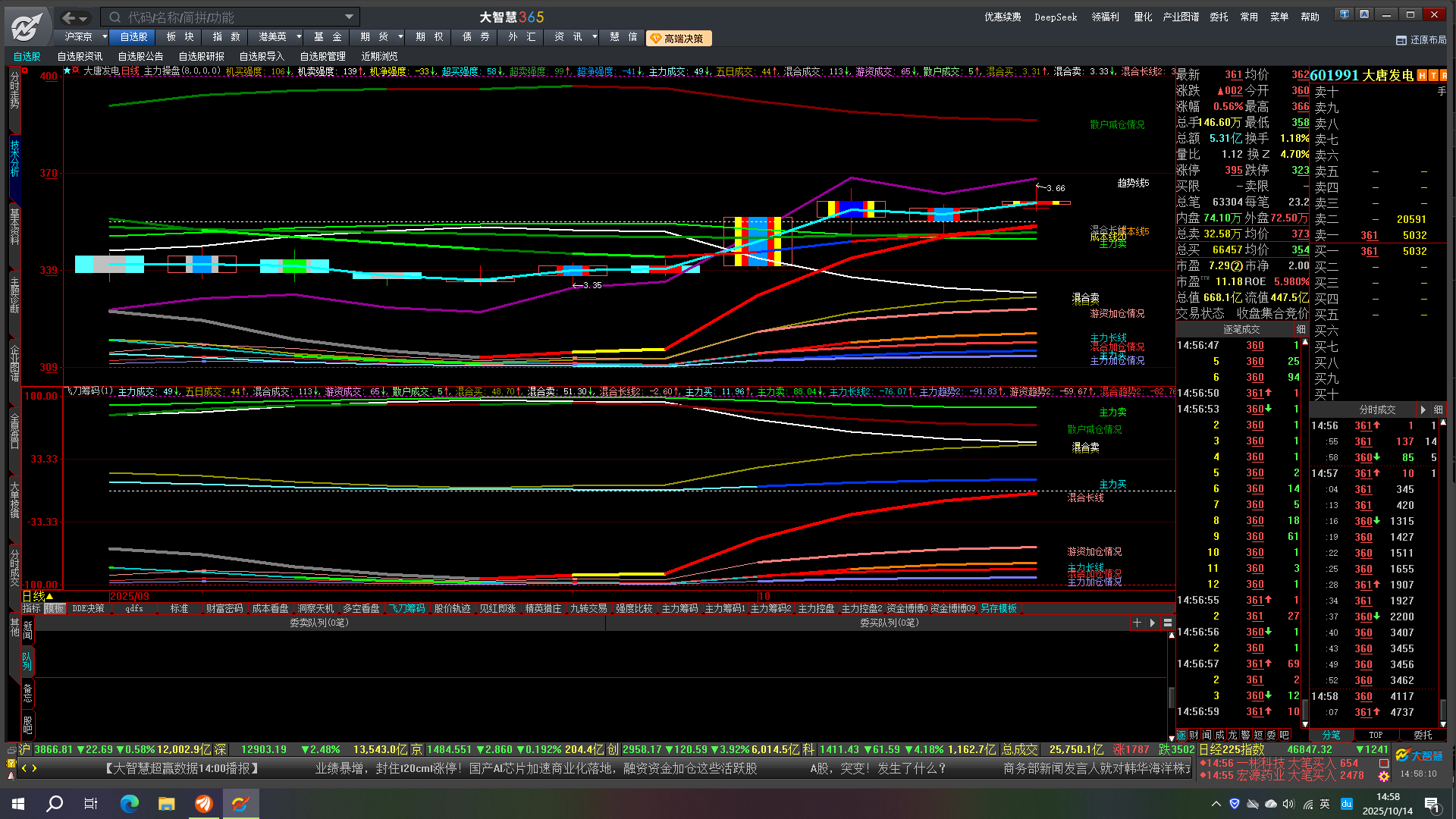Toggle 细 detail button beside 逐笔成交
1456x819 pixels.
pos(1301,329)
